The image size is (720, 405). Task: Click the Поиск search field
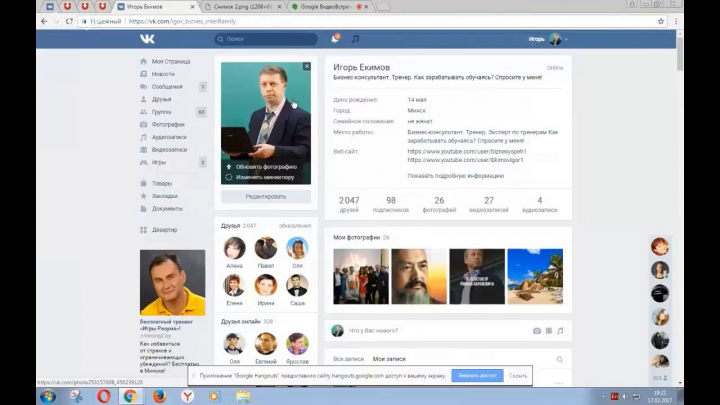click(266, 39)
